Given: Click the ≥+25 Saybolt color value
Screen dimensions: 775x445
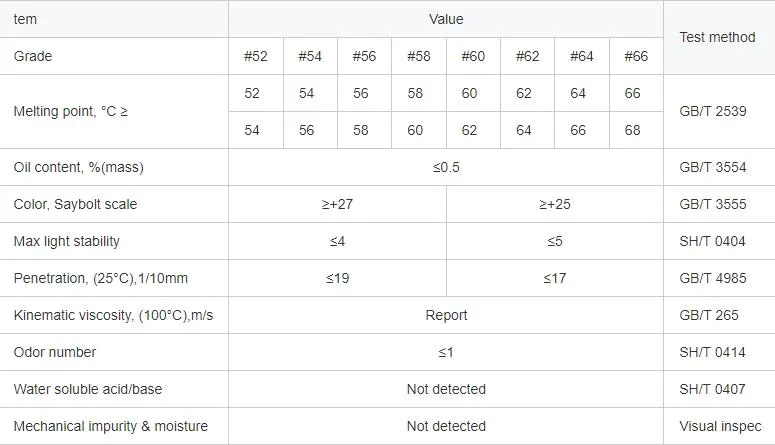Looking at the screenshot, I should [x=555, y=204].
